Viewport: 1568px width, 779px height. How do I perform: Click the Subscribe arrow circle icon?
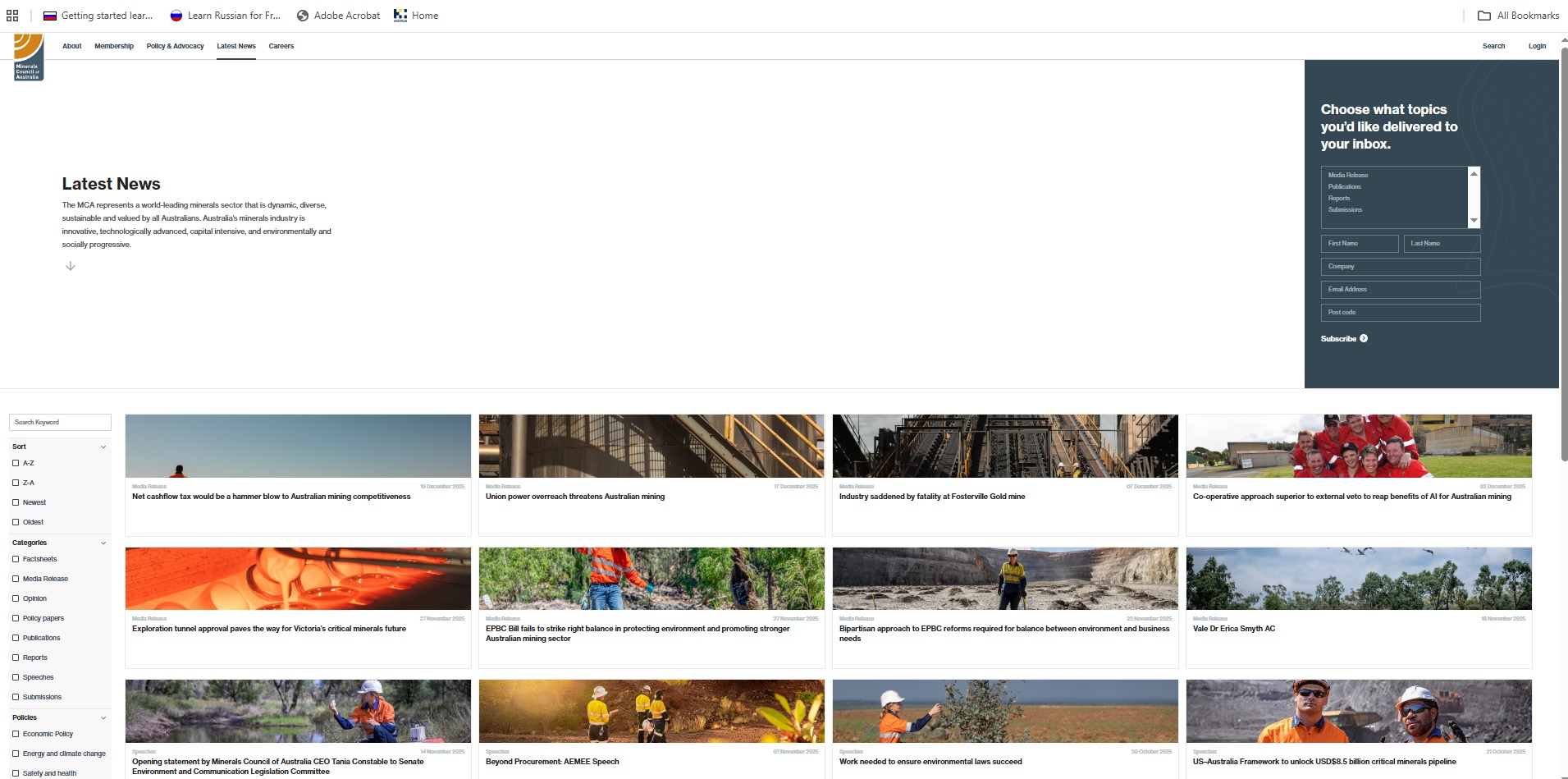point(1364,338)
